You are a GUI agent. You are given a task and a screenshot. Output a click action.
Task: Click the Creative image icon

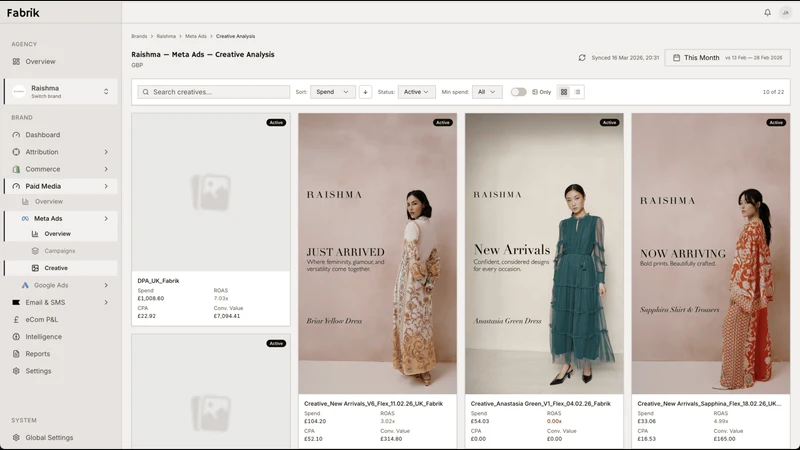pyautogui.click(x=35, y=268)
